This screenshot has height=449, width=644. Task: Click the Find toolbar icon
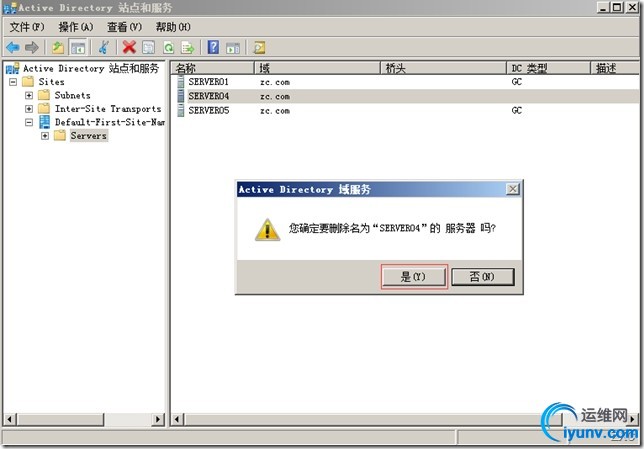click(x=259, y=48)
